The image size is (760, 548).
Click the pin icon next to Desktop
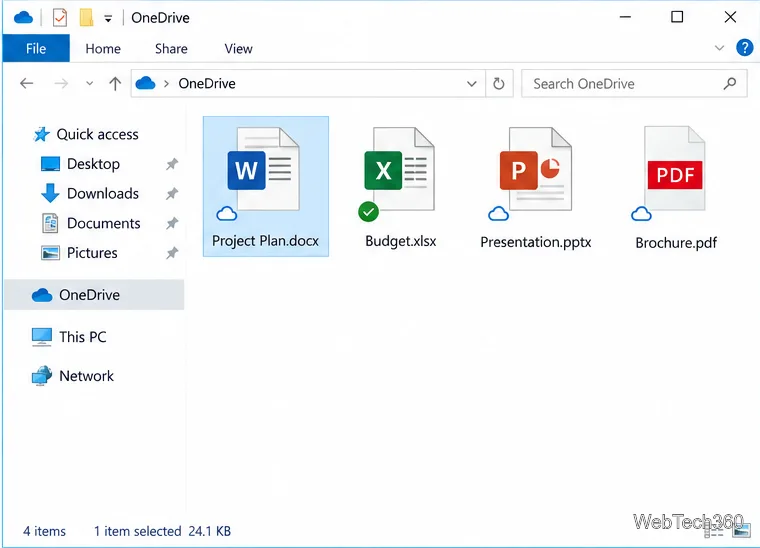tap(172, 164)
